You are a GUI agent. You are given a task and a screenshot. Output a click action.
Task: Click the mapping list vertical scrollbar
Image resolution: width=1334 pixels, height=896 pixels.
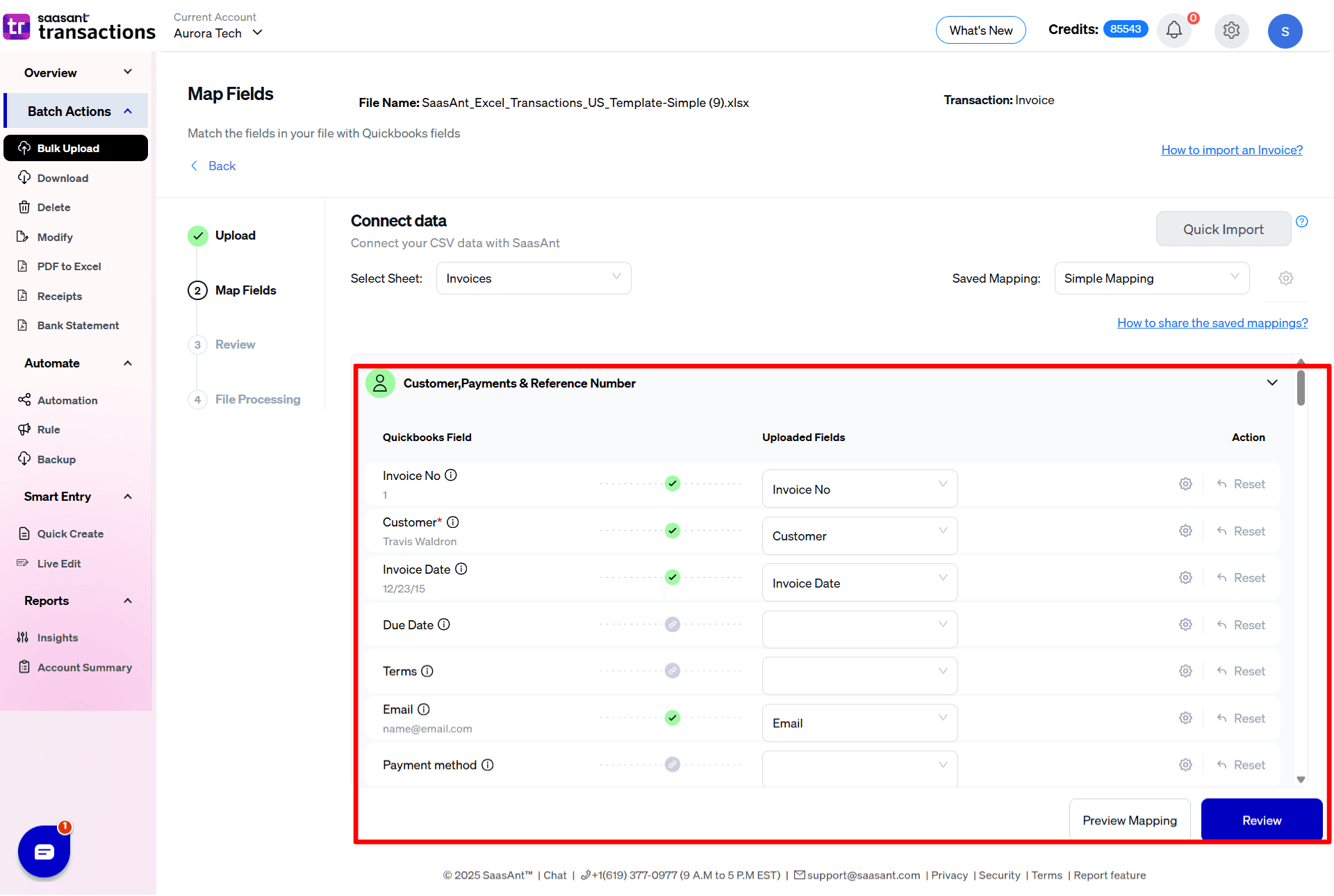point(1301,389)
